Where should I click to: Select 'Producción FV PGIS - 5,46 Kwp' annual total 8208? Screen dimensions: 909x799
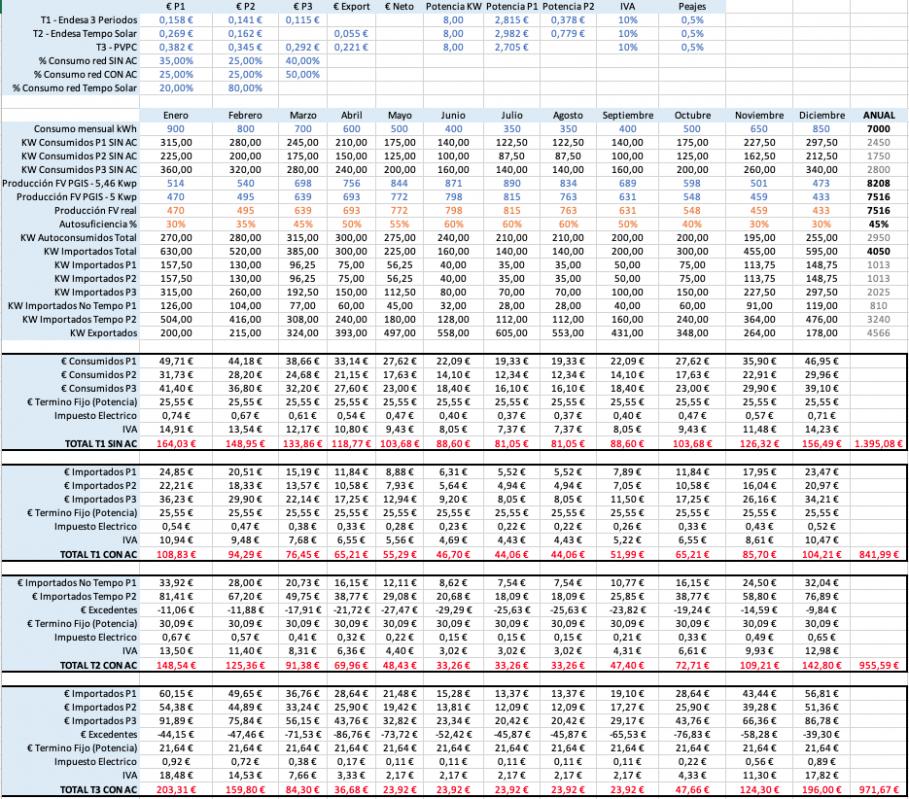[879, 183]
